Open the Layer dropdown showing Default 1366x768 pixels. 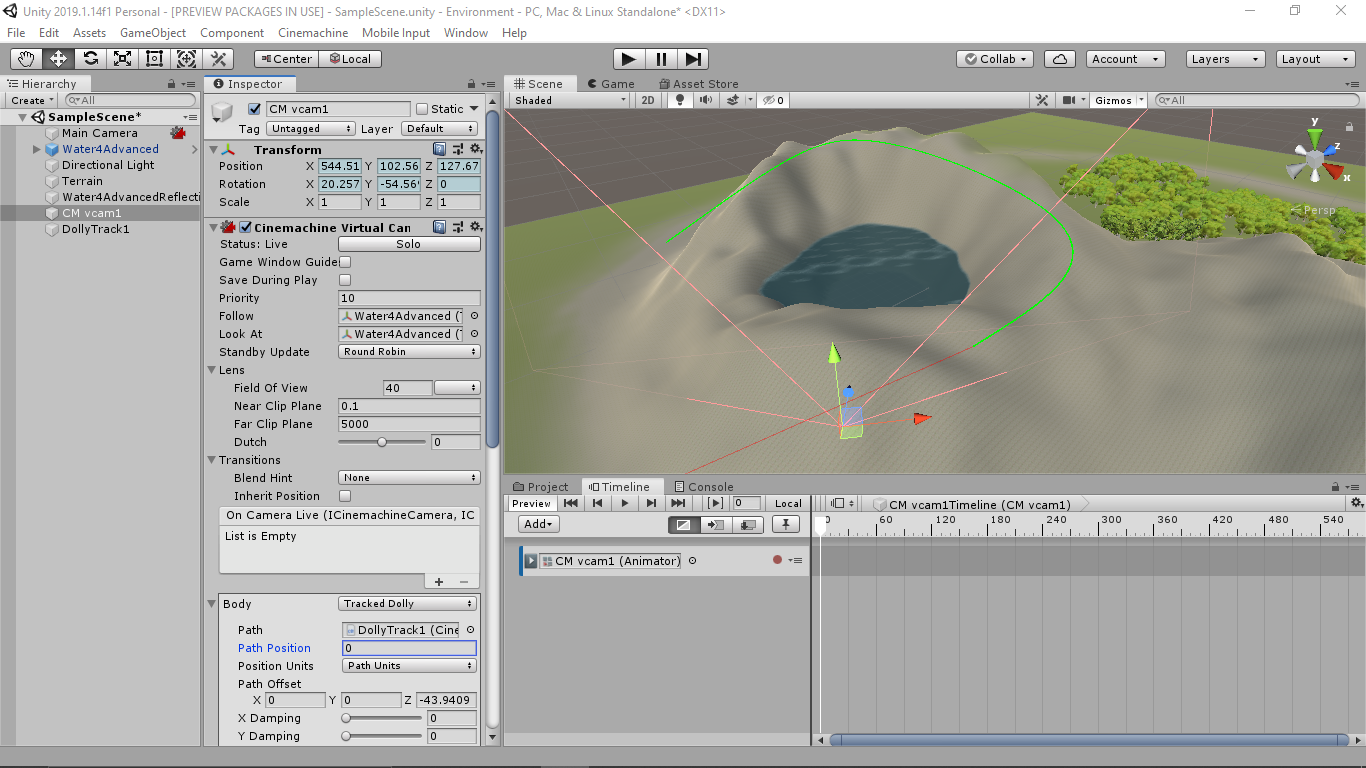[440, 129]
